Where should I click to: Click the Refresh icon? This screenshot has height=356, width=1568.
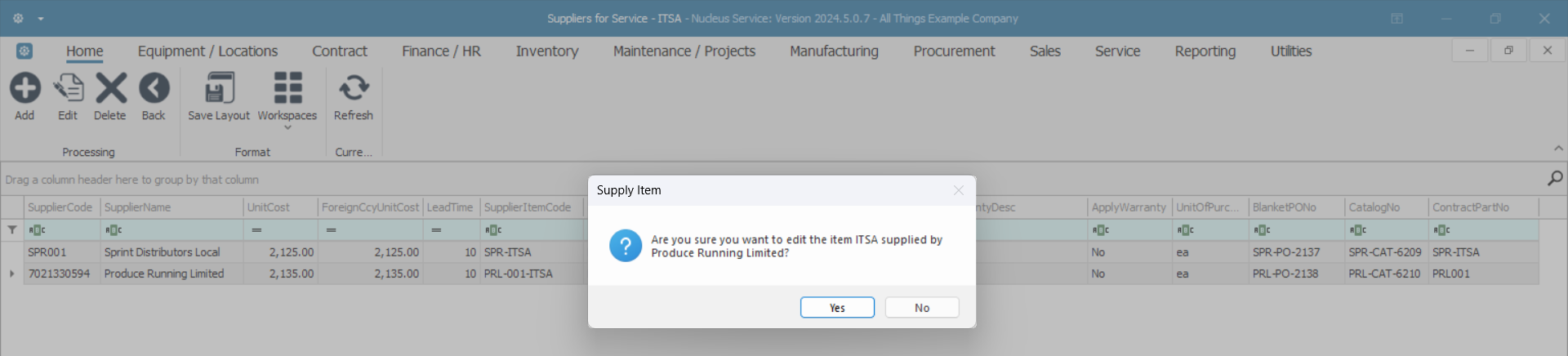point(354,88)
